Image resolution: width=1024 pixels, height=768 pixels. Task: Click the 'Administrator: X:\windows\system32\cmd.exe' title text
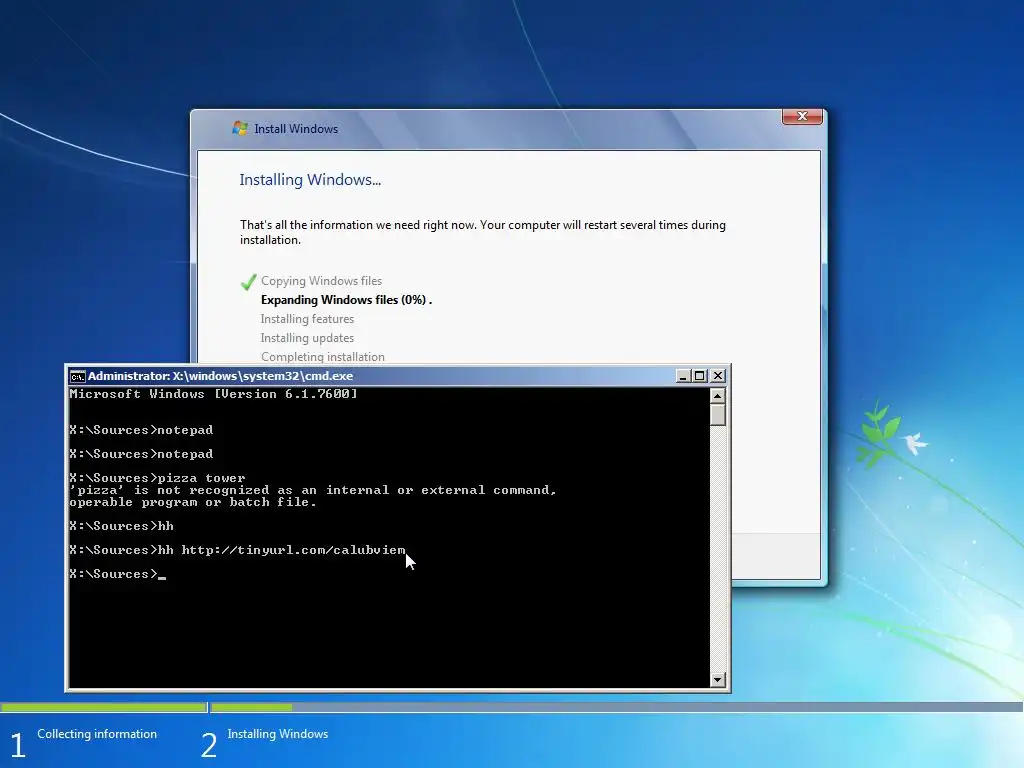(x=221, y=376)
